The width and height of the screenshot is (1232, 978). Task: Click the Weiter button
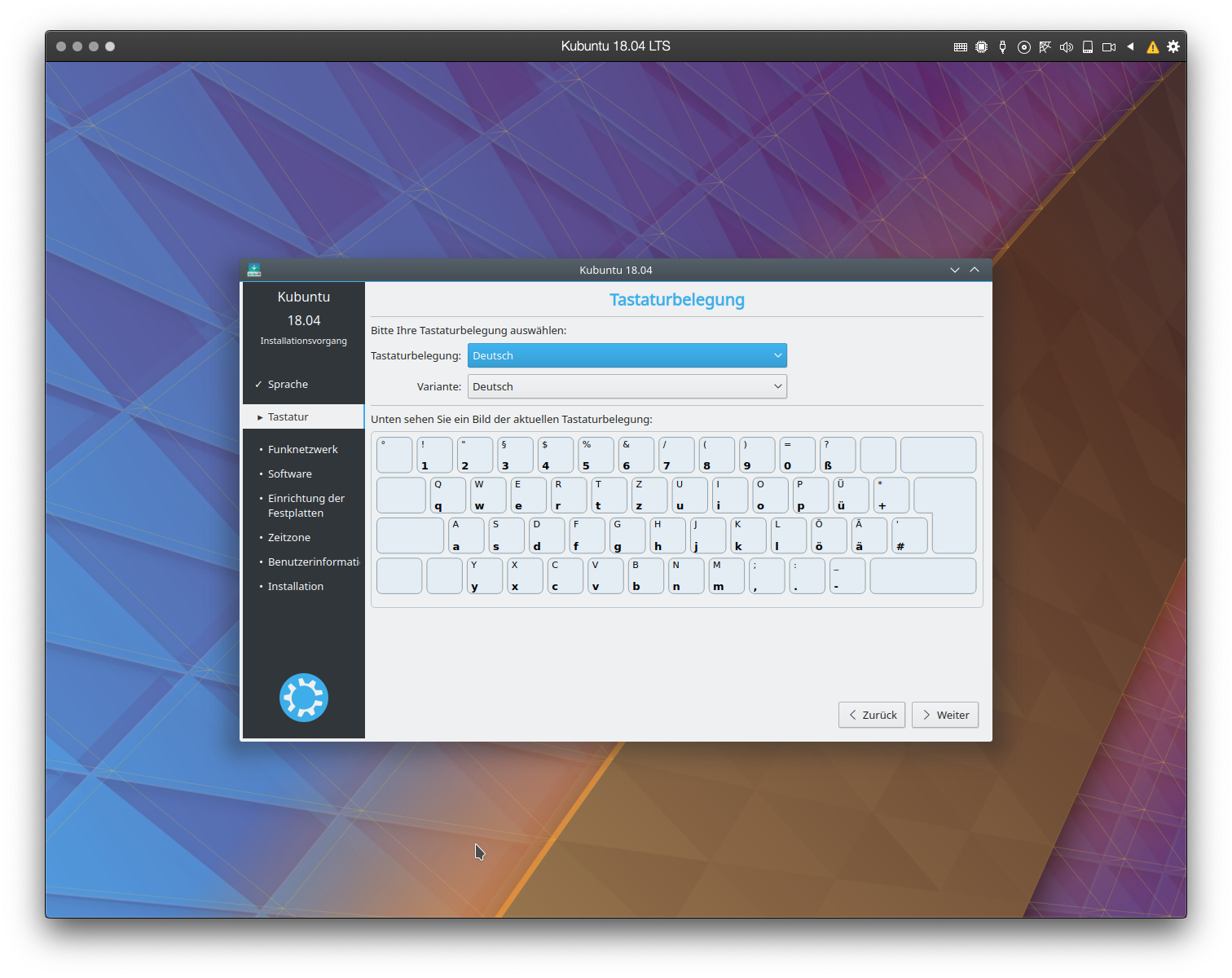click(x=945, y=715)
